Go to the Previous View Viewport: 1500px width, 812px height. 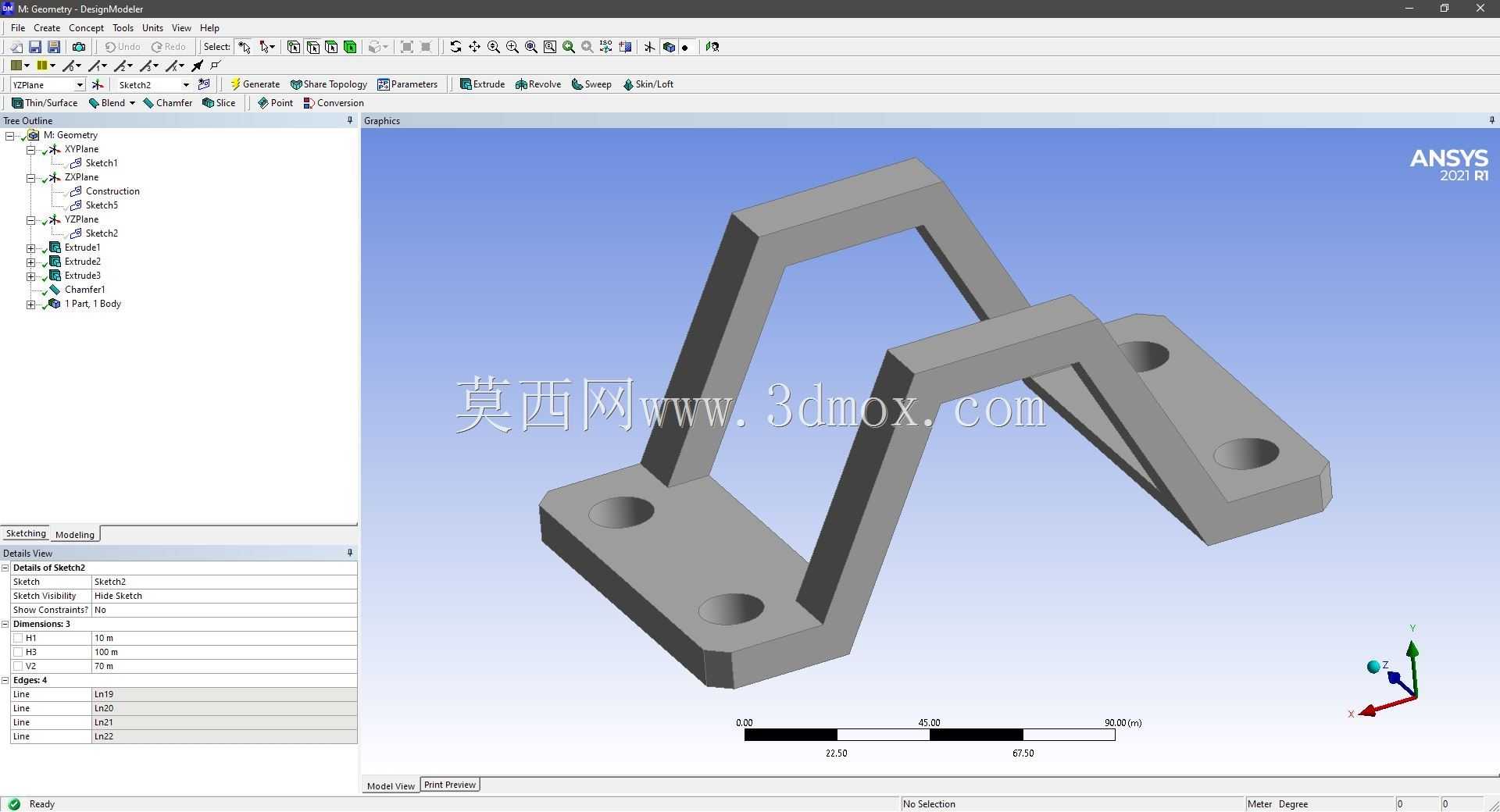point(568,47)
